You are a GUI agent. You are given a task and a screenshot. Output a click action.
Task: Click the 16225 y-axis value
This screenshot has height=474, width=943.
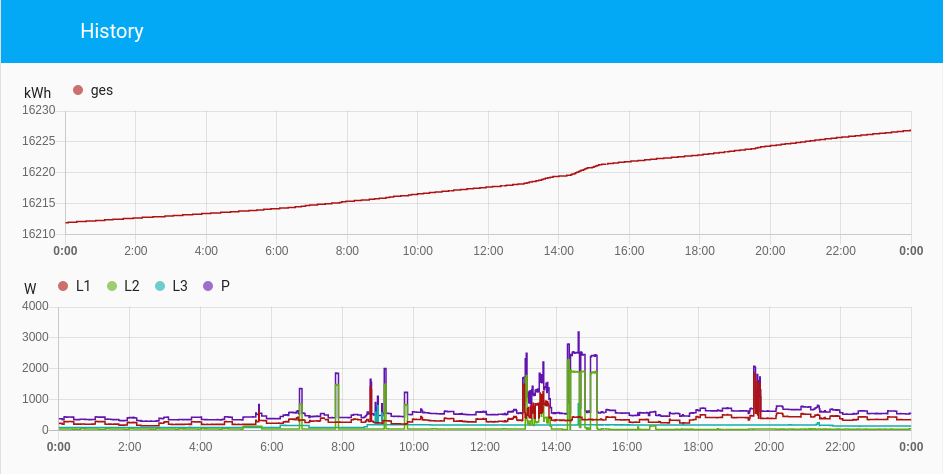(x=38, y=141)
